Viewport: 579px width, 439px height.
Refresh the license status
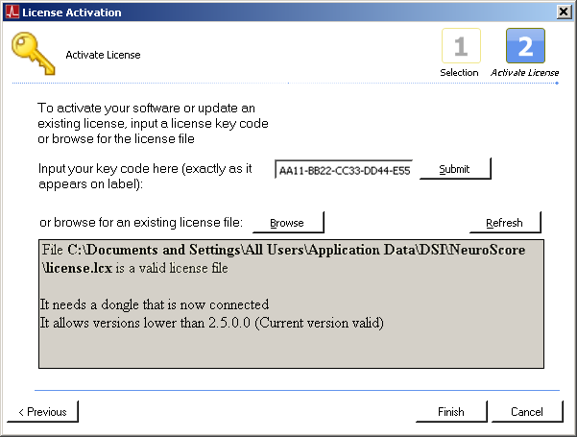tap(505, 223)
